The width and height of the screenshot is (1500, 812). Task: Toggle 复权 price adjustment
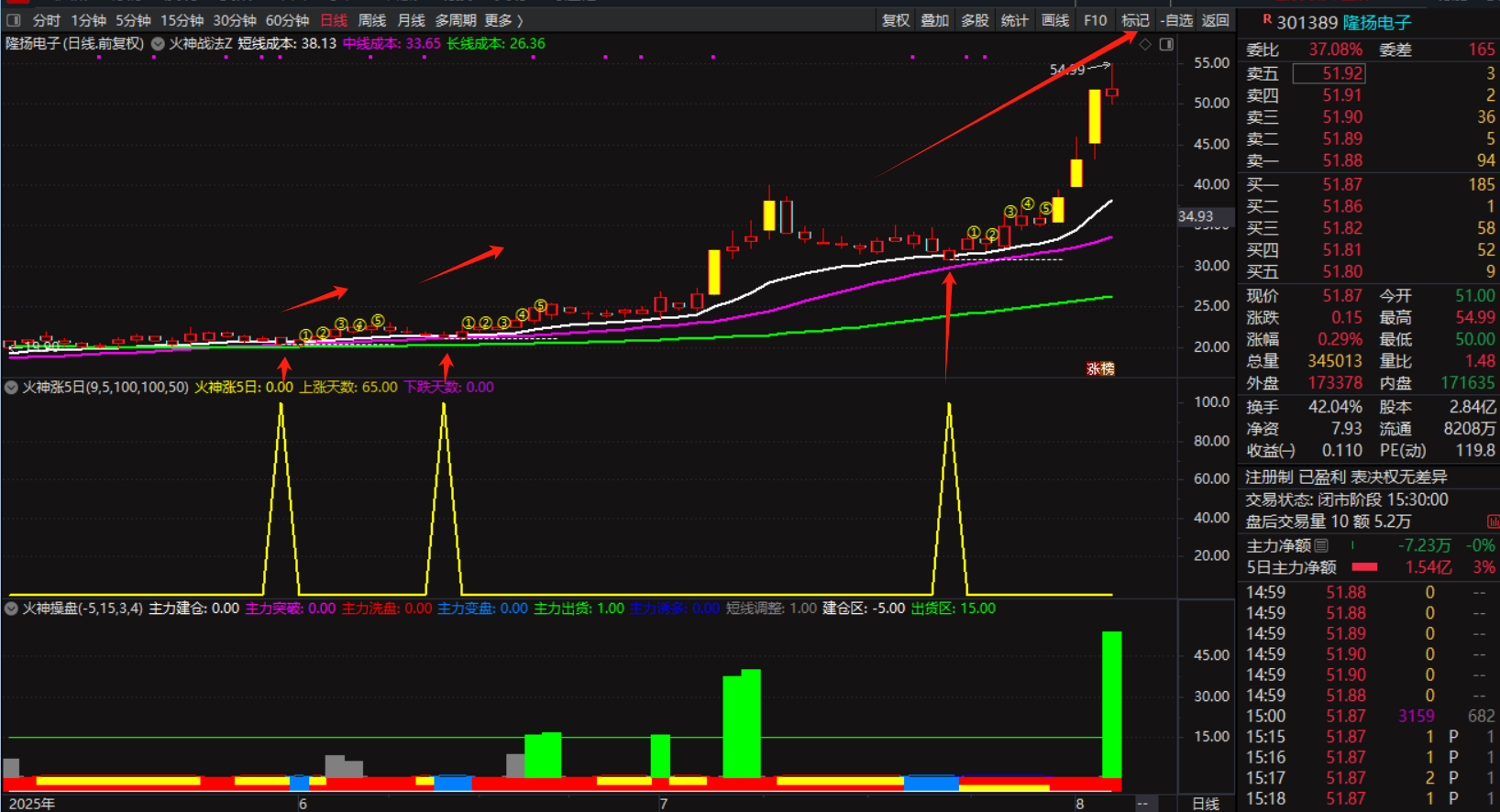tap(895, 20)
